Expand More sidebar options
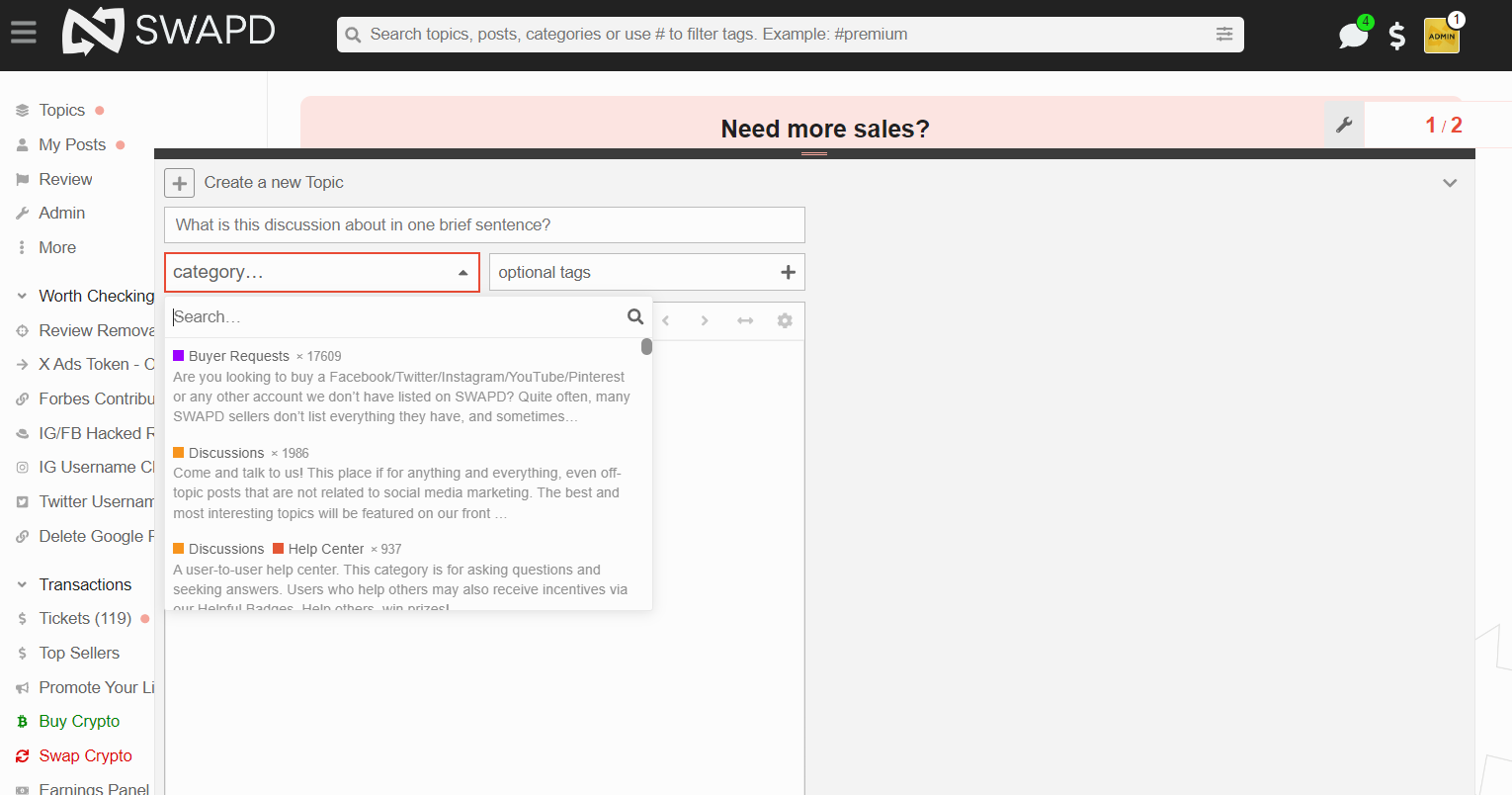The width and height of the screenshot is (1512, 795). tap(57, 247)
